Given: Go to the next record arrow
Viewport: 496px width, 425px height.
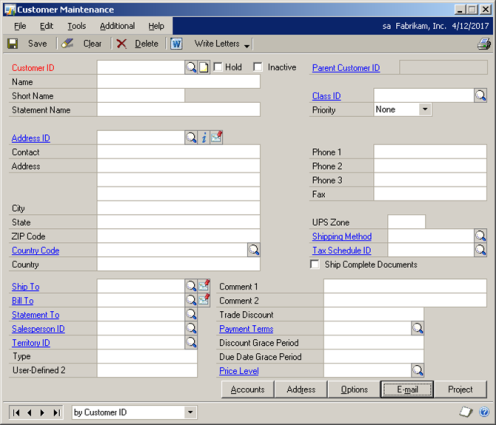Looking at the screenshot, I should click(x=42, y=413).
